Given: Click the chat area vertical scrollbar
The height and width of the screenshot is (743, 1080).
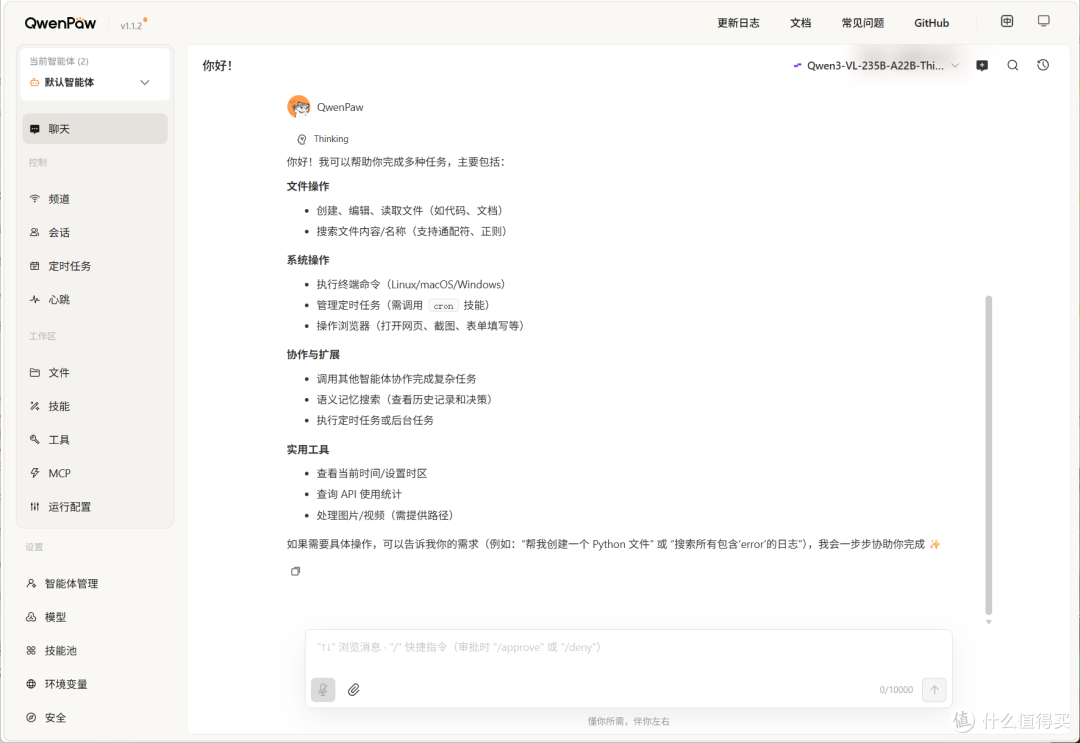Looking at the screenshot, I should [988, 454].
